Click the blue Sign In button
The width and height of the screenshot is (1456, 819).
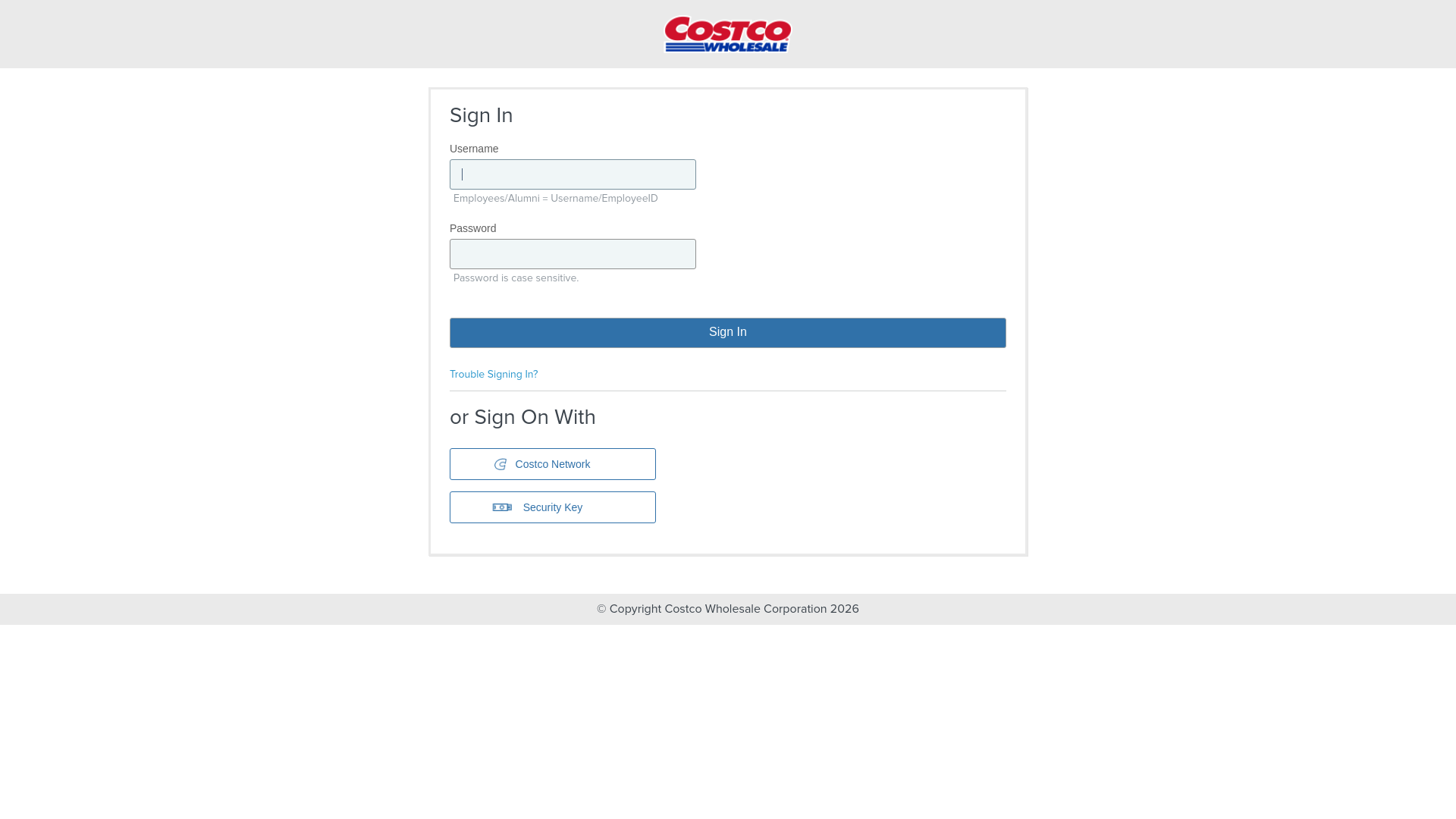(x=728, y=333)
